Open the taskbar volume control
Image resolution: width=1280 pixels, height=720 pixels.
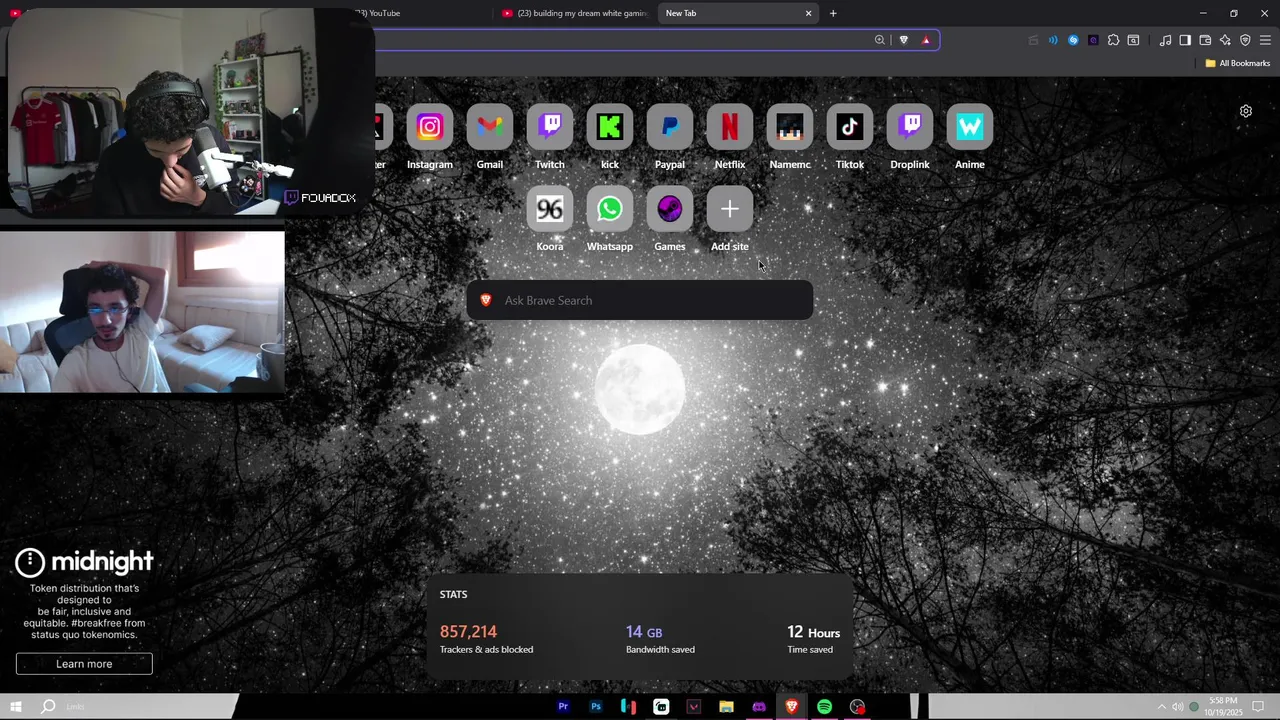(x=1177, y=707)
